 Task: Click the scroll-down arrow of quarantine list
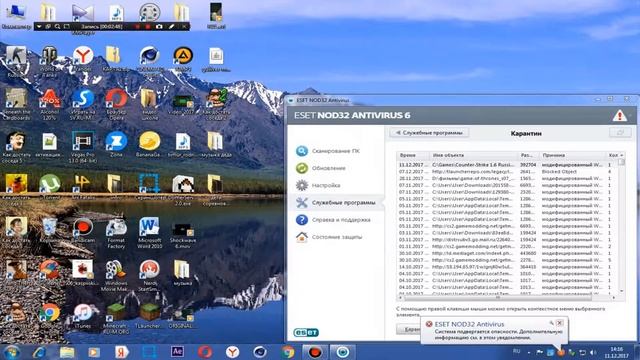pos(622,291)
